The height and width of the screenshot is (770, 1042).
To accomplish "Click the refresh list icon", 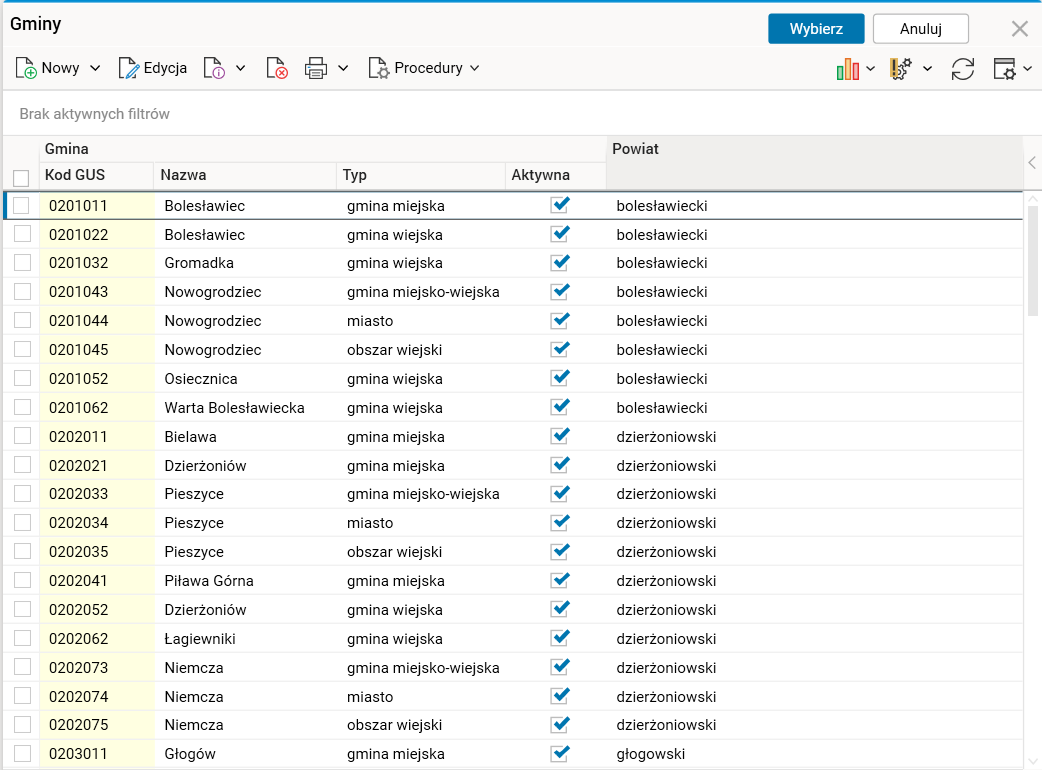I will coord(962,68).
